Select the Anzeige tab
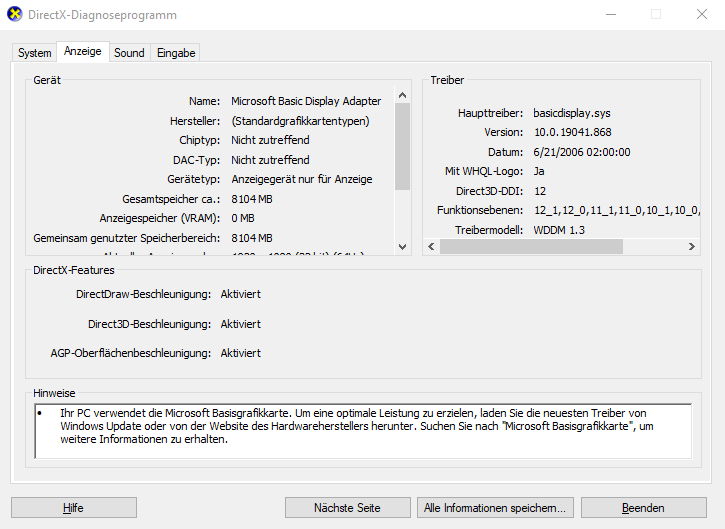 (83, 51)
